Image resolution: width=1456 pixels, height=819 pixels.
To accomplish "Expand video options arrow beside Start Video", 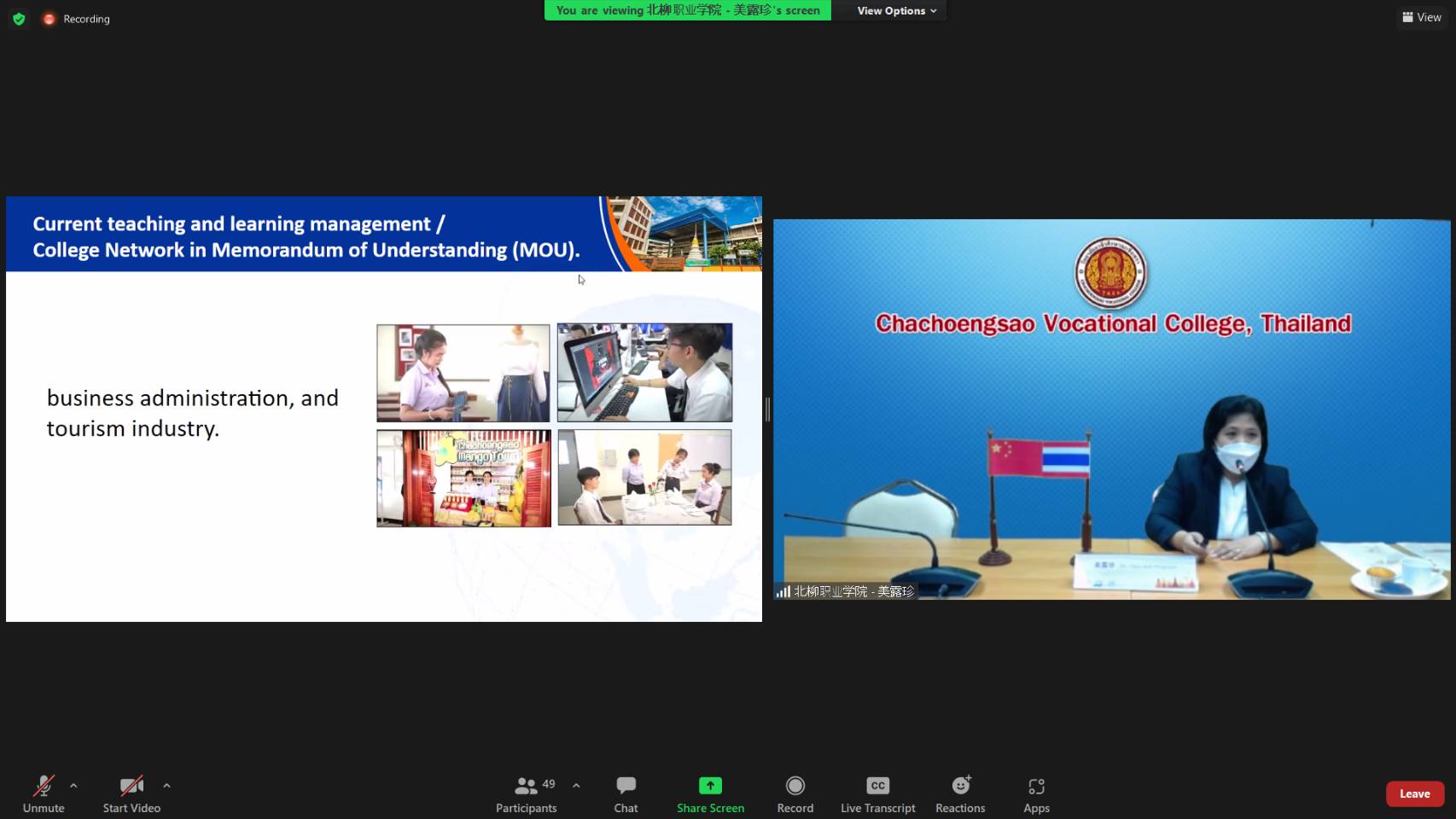I will pos(166,786).
